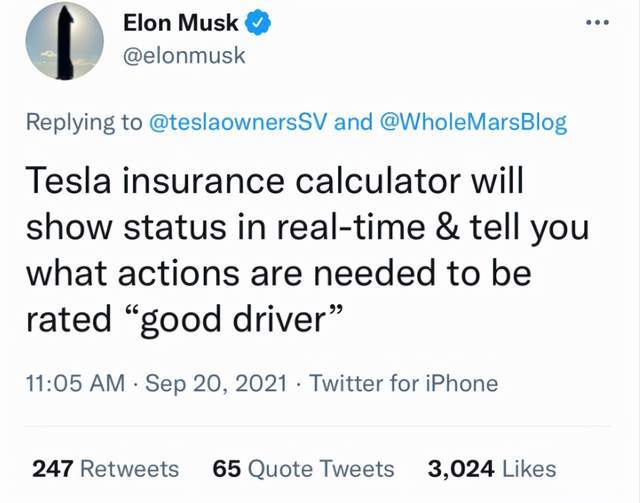This screenshot has height=503, width=640.
Task: Open the Starship rocket profile picture
Action: click(x=64, y=41)
